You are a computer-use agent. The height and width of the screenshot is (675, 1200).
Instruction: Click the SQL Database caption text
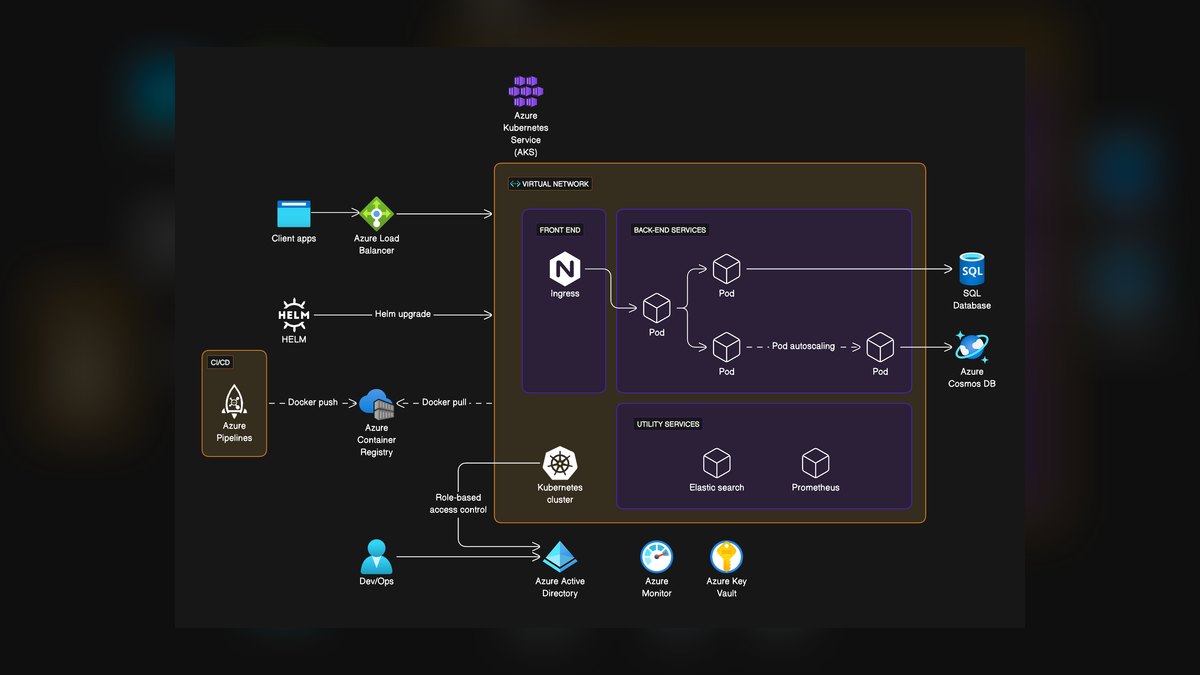tap(972, 300)
